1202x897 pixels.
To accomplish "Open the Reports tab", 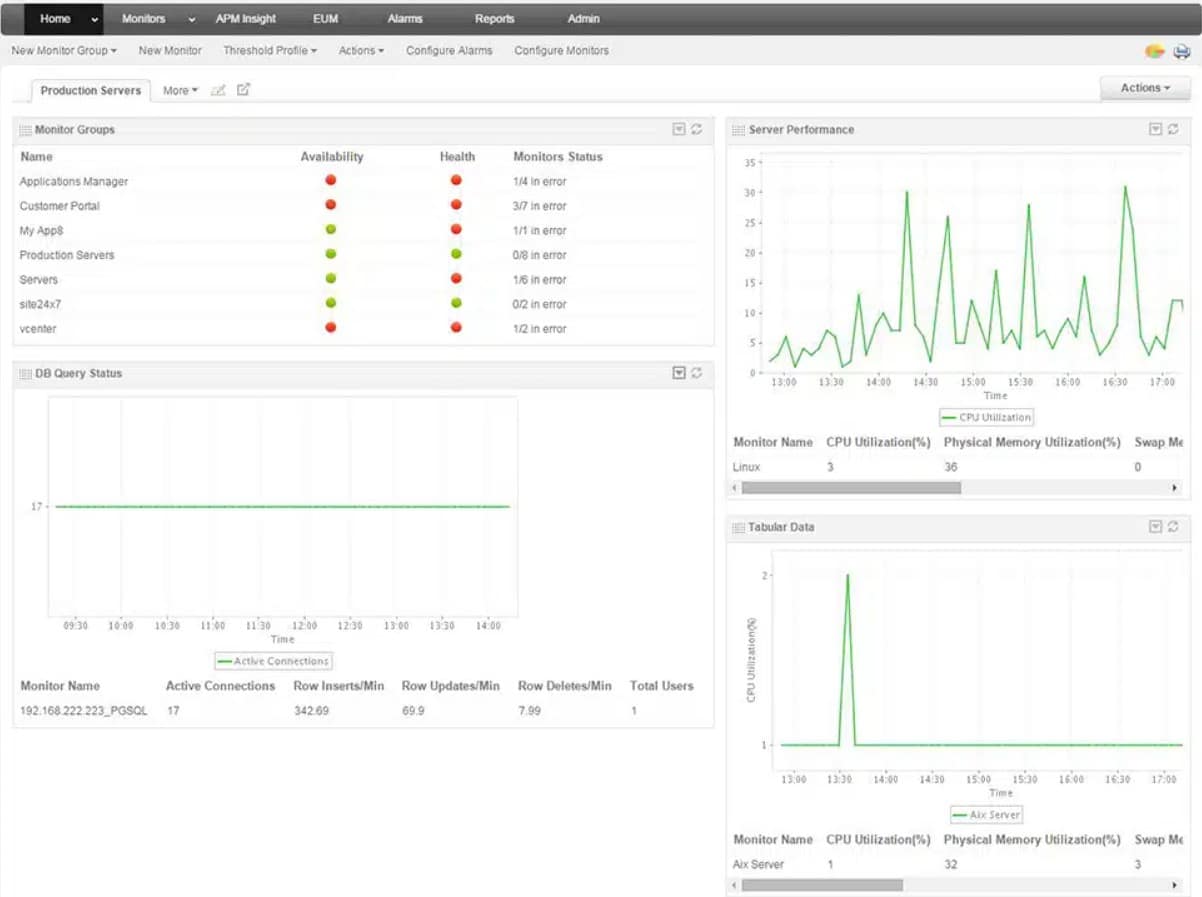I will pos(495,19).
